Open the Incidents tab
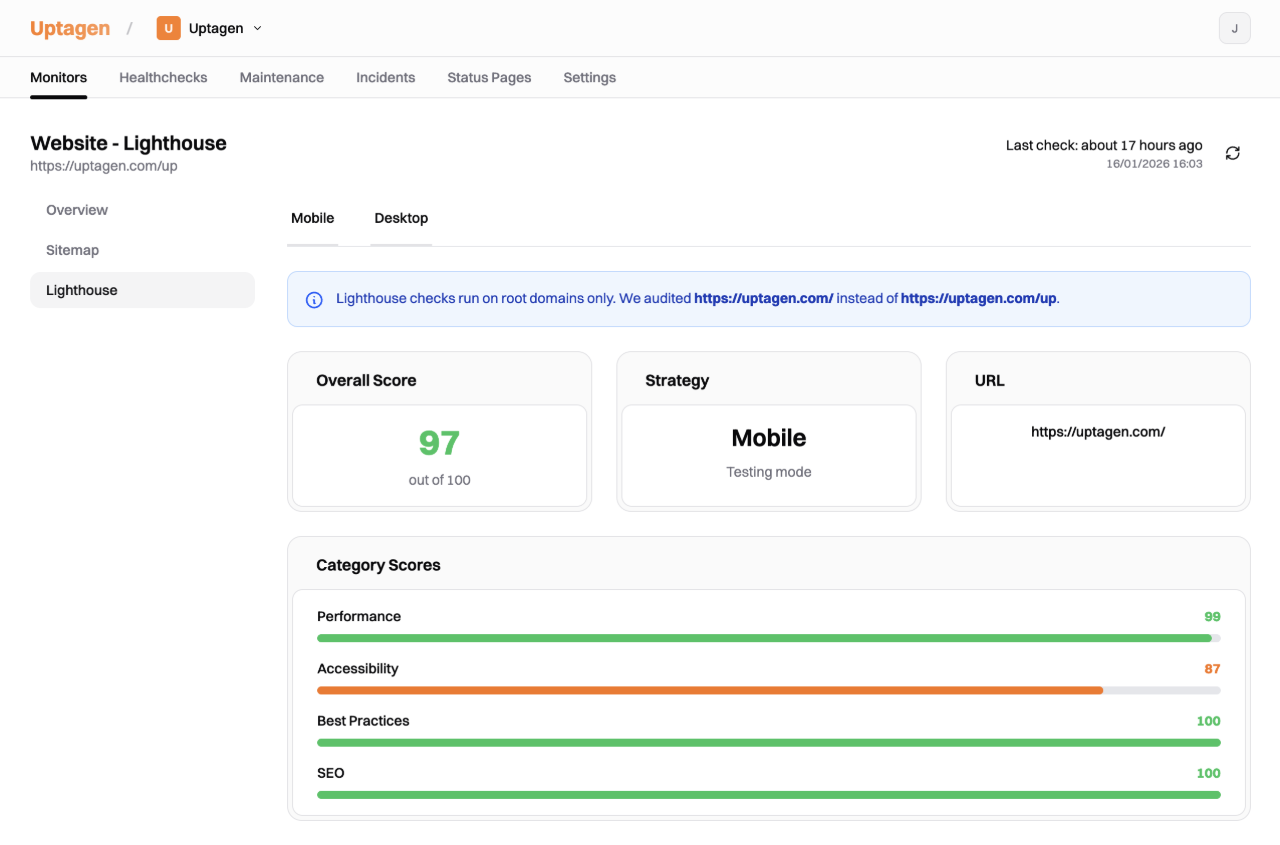Screen dimensions: 1280x845 click(385, 77)
